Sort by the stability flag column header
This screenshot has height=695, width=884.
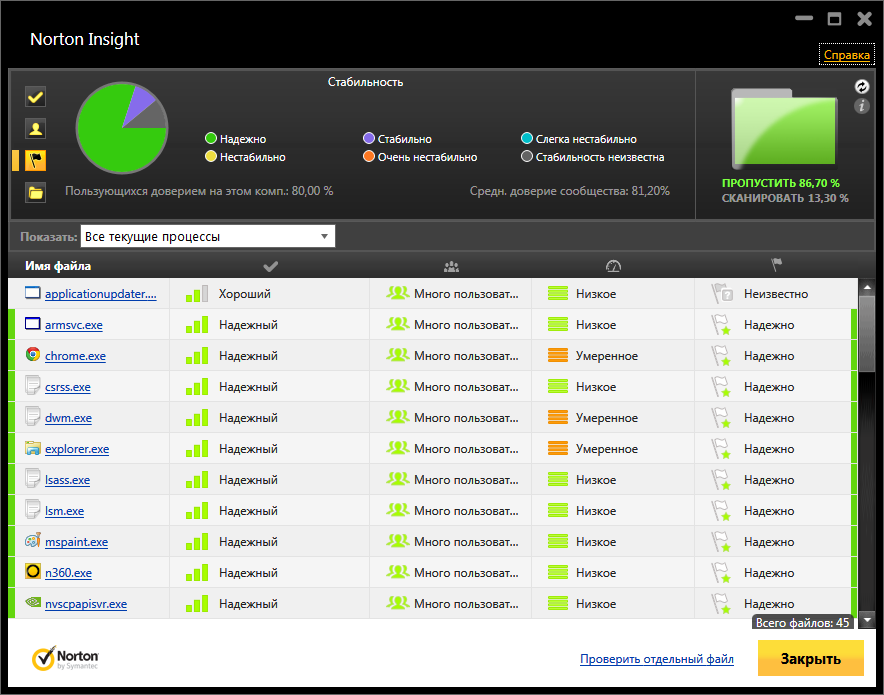(776, 264)
